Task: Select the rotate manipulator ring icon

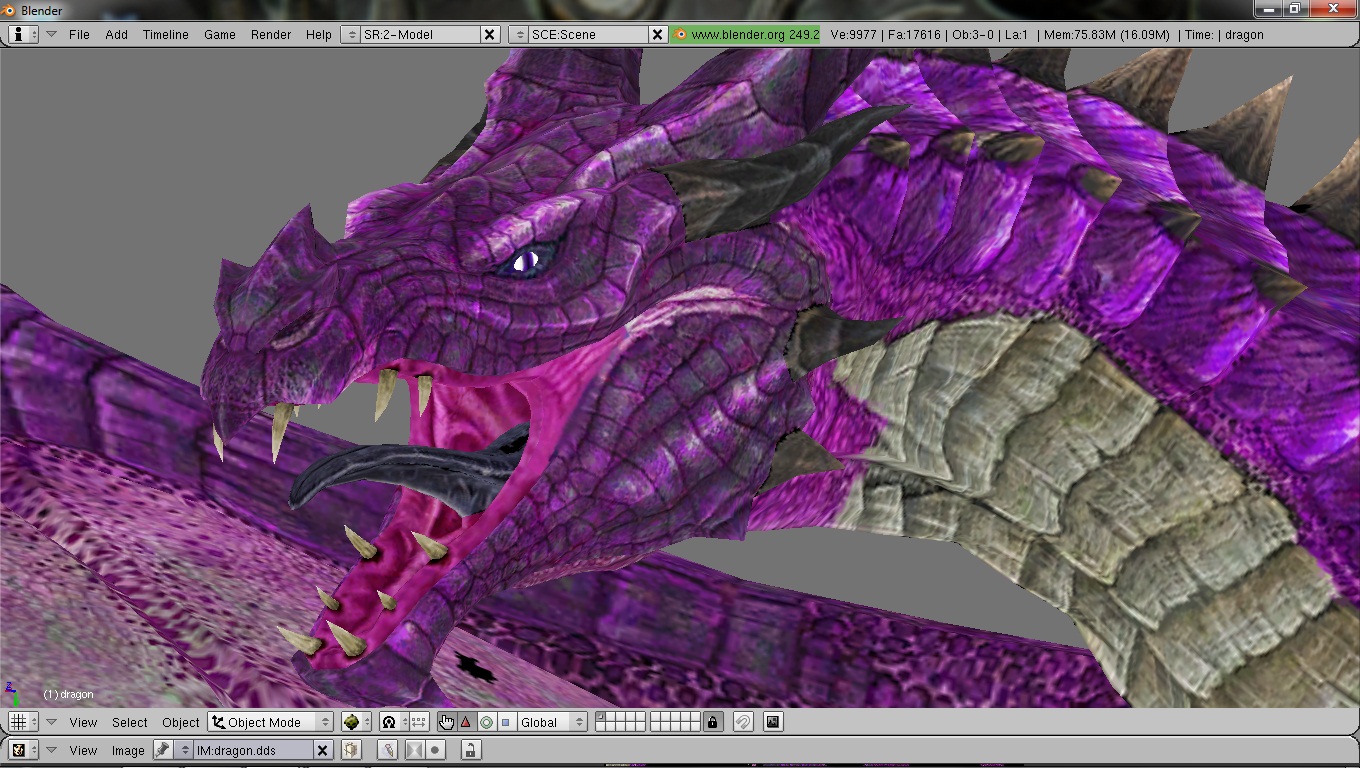Action: 486,722
